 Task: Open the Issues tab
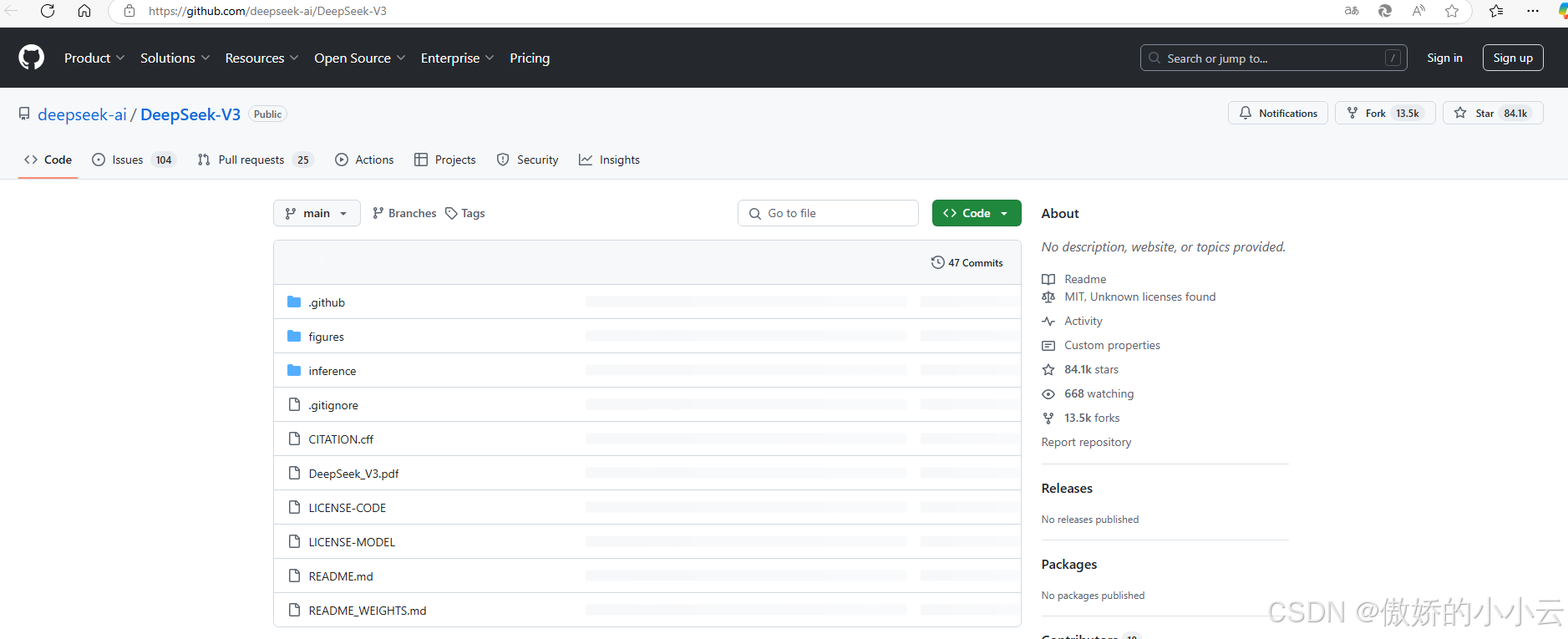tap(134, 160)
